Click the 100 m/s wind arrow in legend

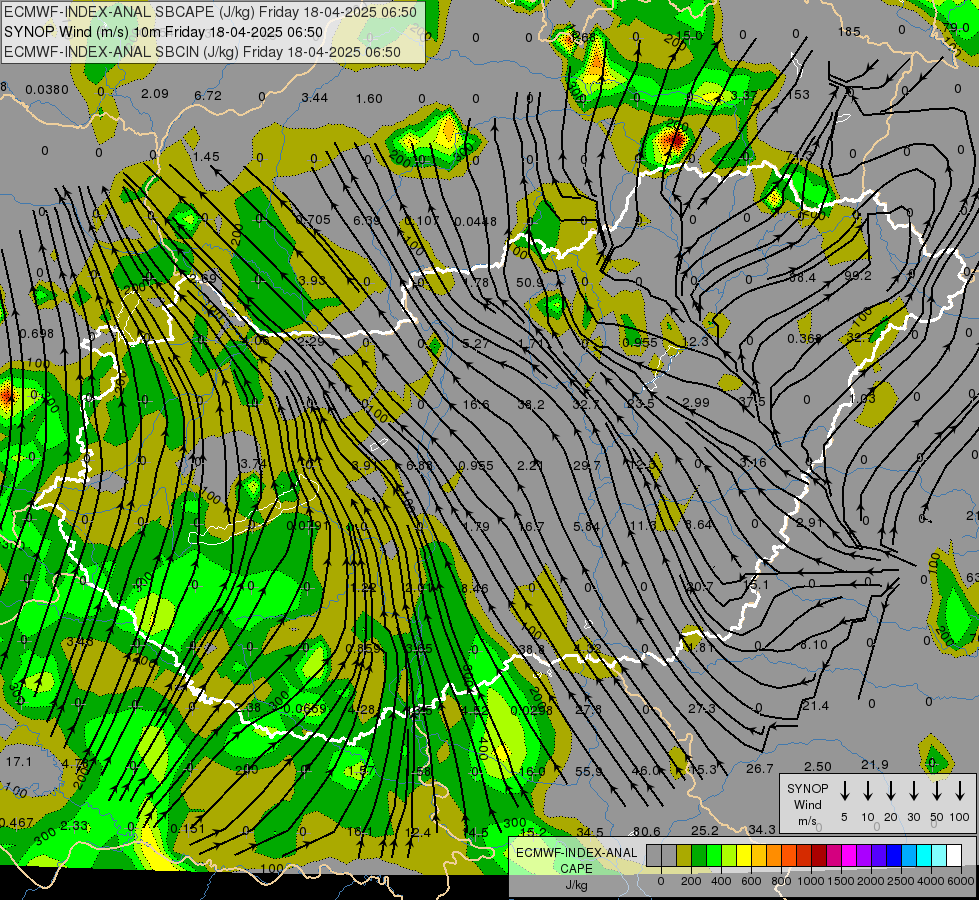(x=960, y=791)
